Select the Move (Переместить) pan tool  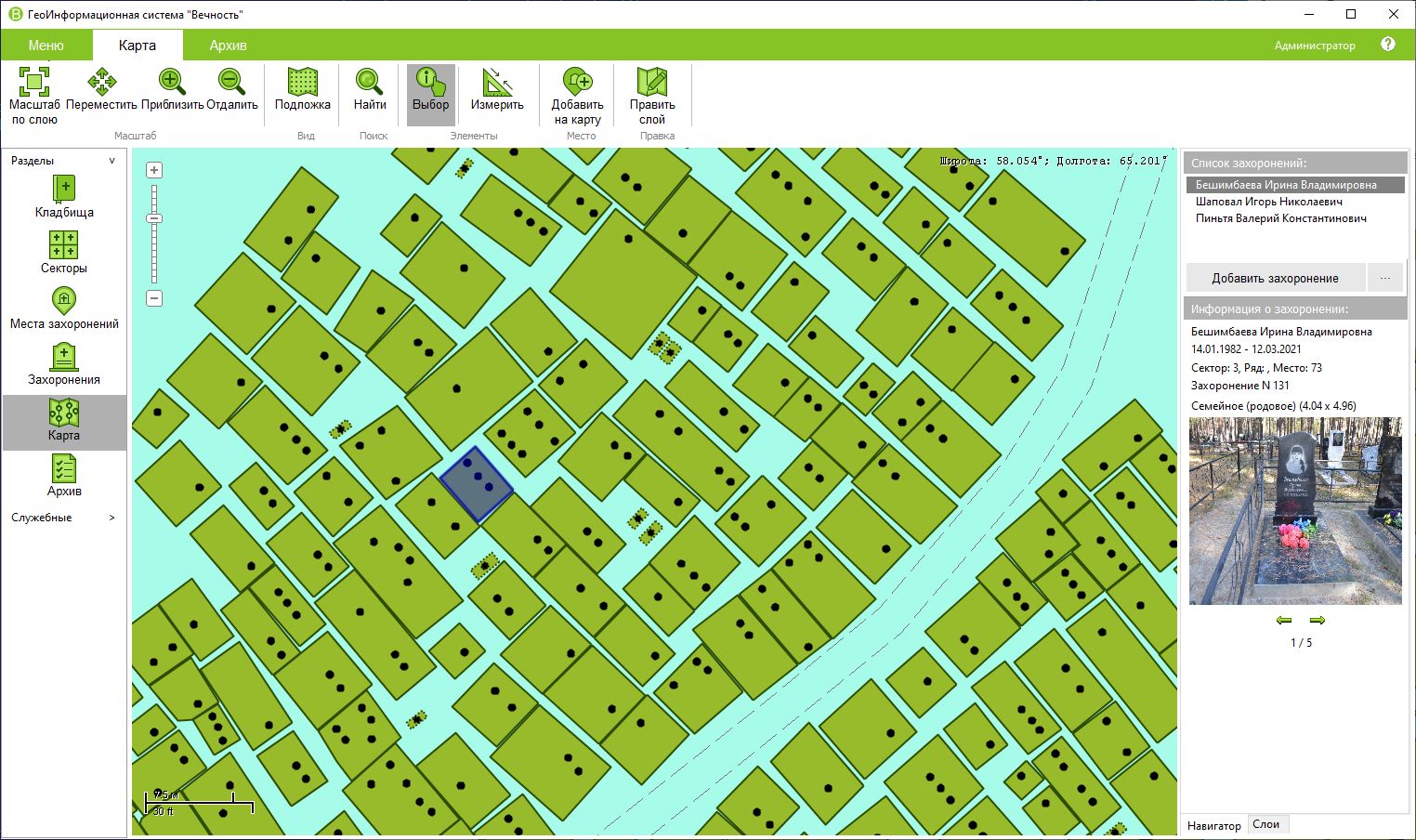[x=101, y=82]
